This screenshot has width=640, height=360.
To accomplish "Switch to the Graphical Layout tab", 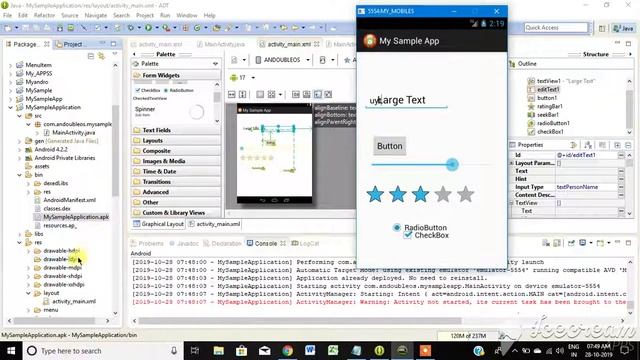I will 158,224.
